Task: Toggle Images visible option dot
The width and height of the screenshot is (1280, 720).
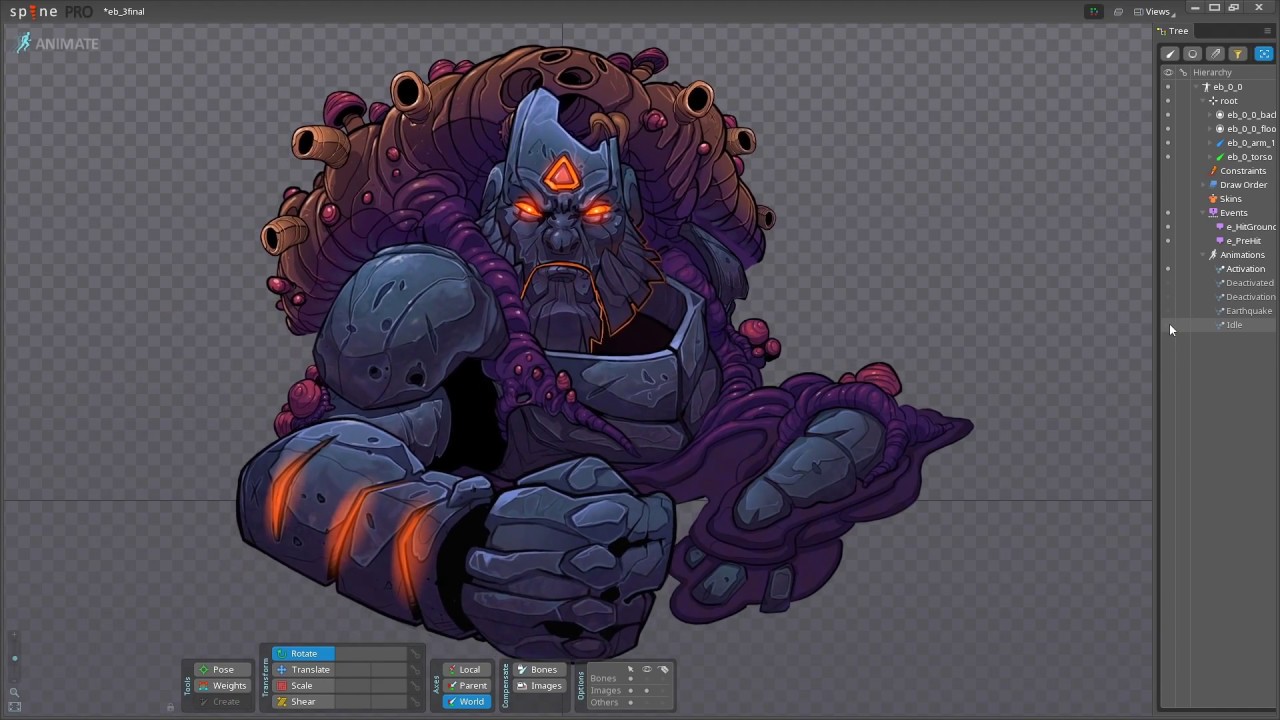Action: [x=646, y=691]
